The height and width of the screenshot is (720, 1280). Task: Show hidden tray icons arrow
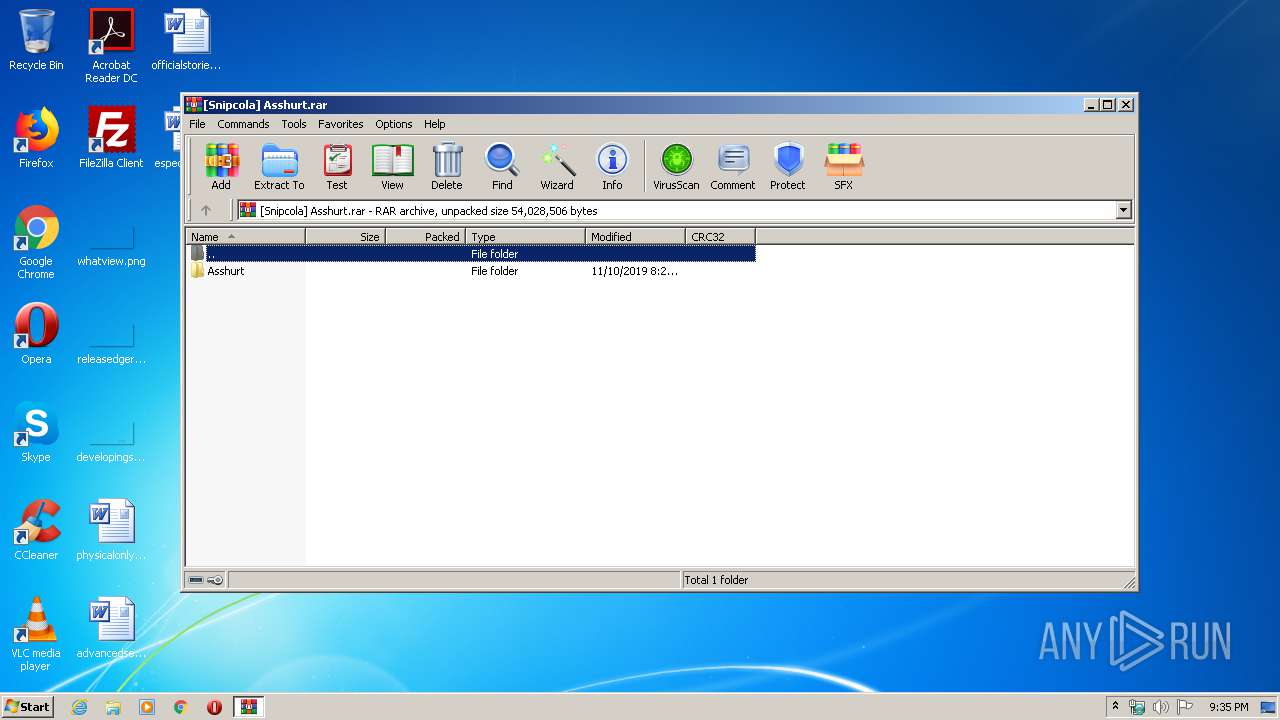click(x=1115, y=707)
